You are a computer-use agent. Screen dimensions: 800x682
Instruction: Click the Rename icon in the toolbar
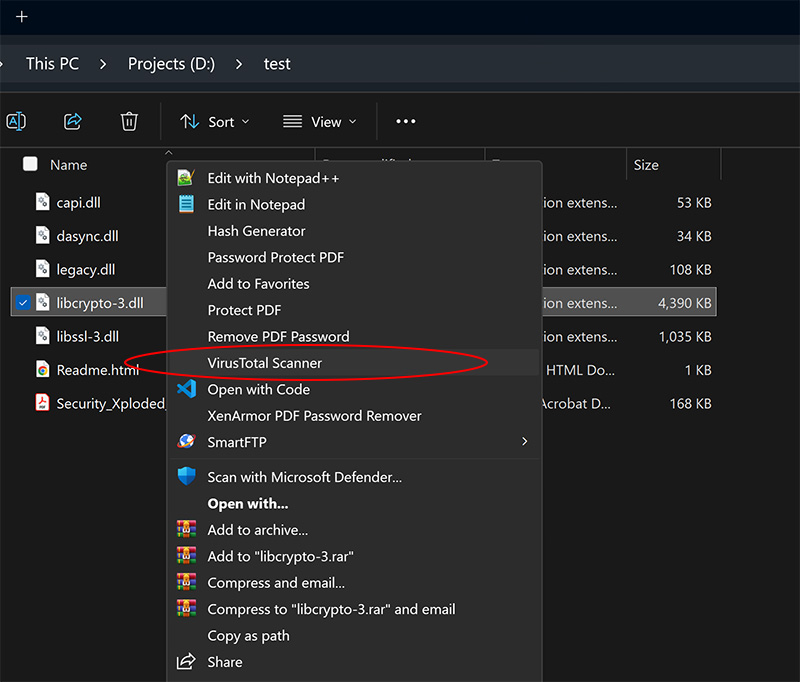tap(16, 121)
